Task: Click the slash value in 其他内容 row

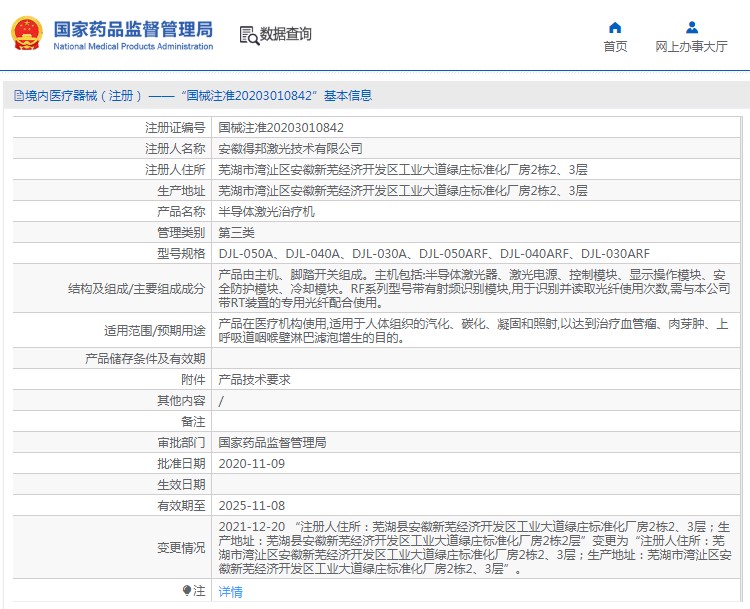Action: (x=221, y=401)
